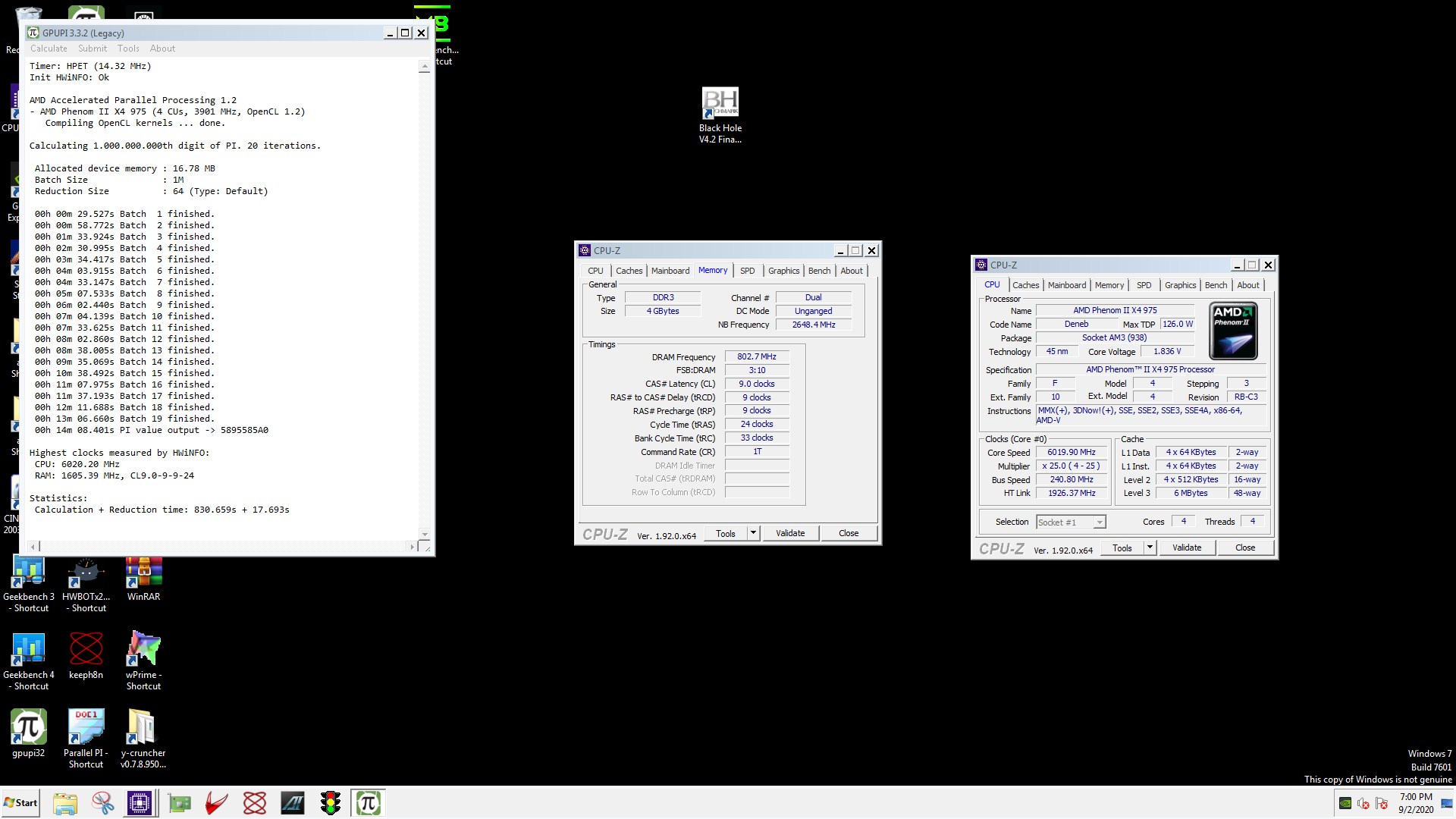
Task: Switch to Mainboard tab in Memory CPU-Z window
Action: [670, 271]
